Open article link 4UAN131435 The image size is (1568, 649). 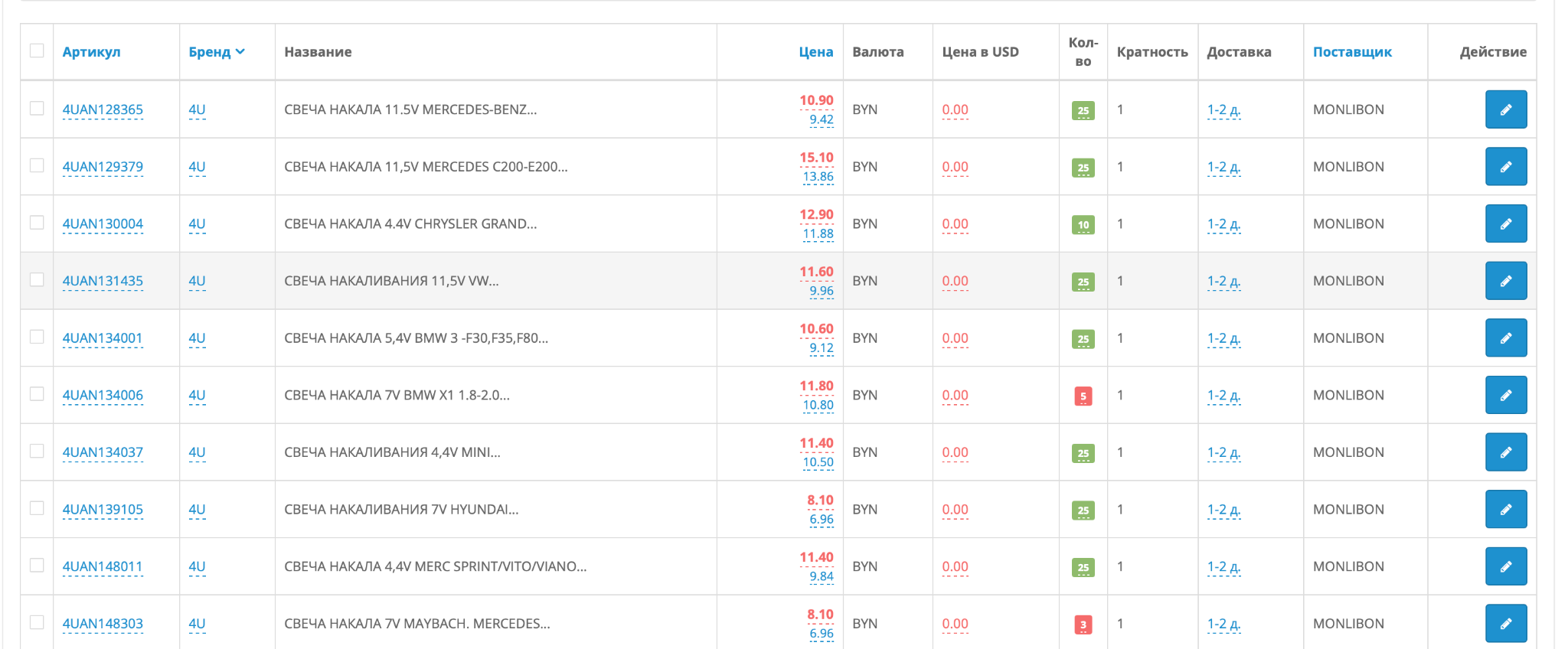[x=103, y=282]
